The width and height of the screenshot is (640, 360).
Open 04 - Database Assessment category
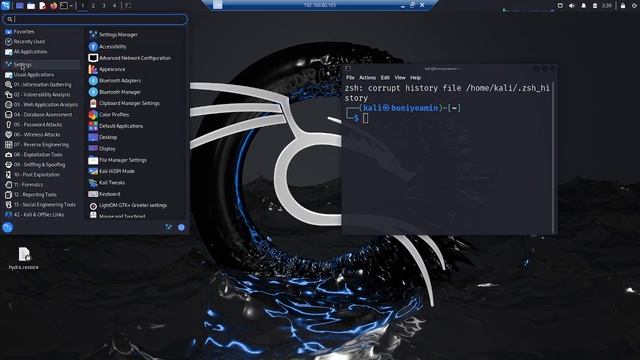(42, 114)
